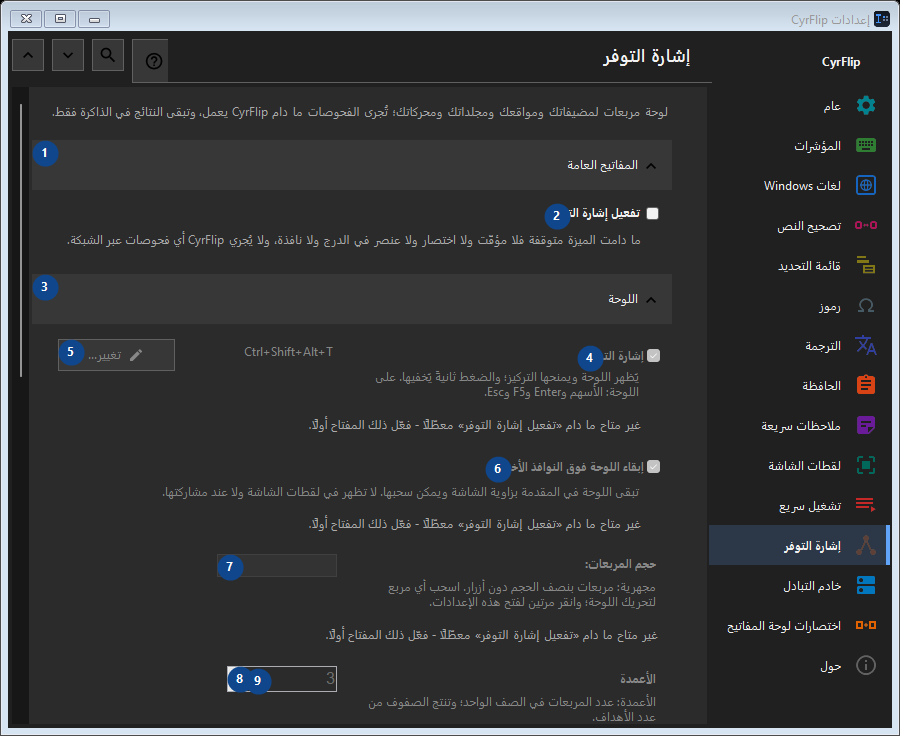Click the Ctrl+Shift+Alt+T hotkey text

(288, 352)
